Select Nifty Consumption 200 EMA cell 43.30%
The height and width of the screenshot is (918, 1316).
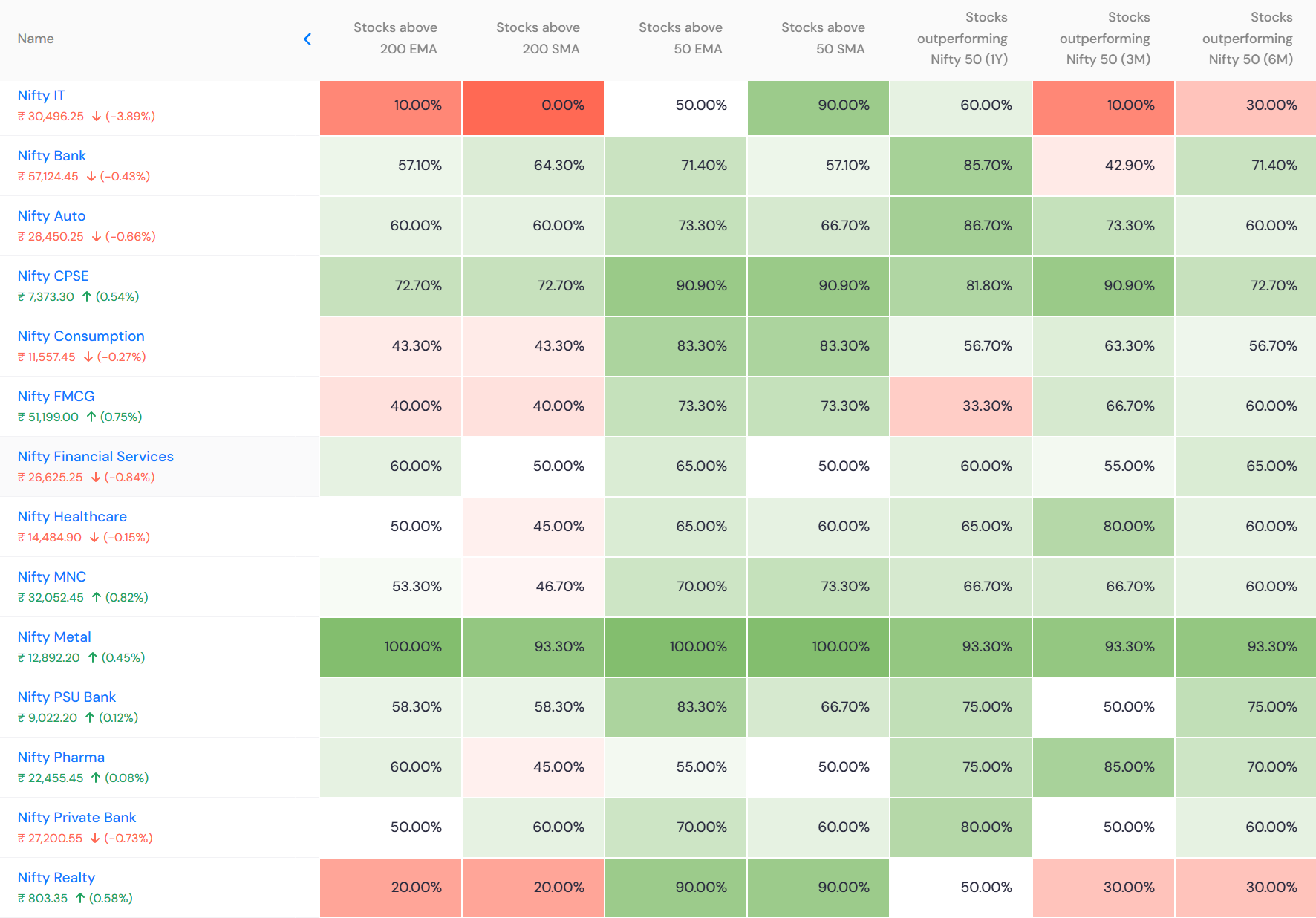(x=391, y=347)
